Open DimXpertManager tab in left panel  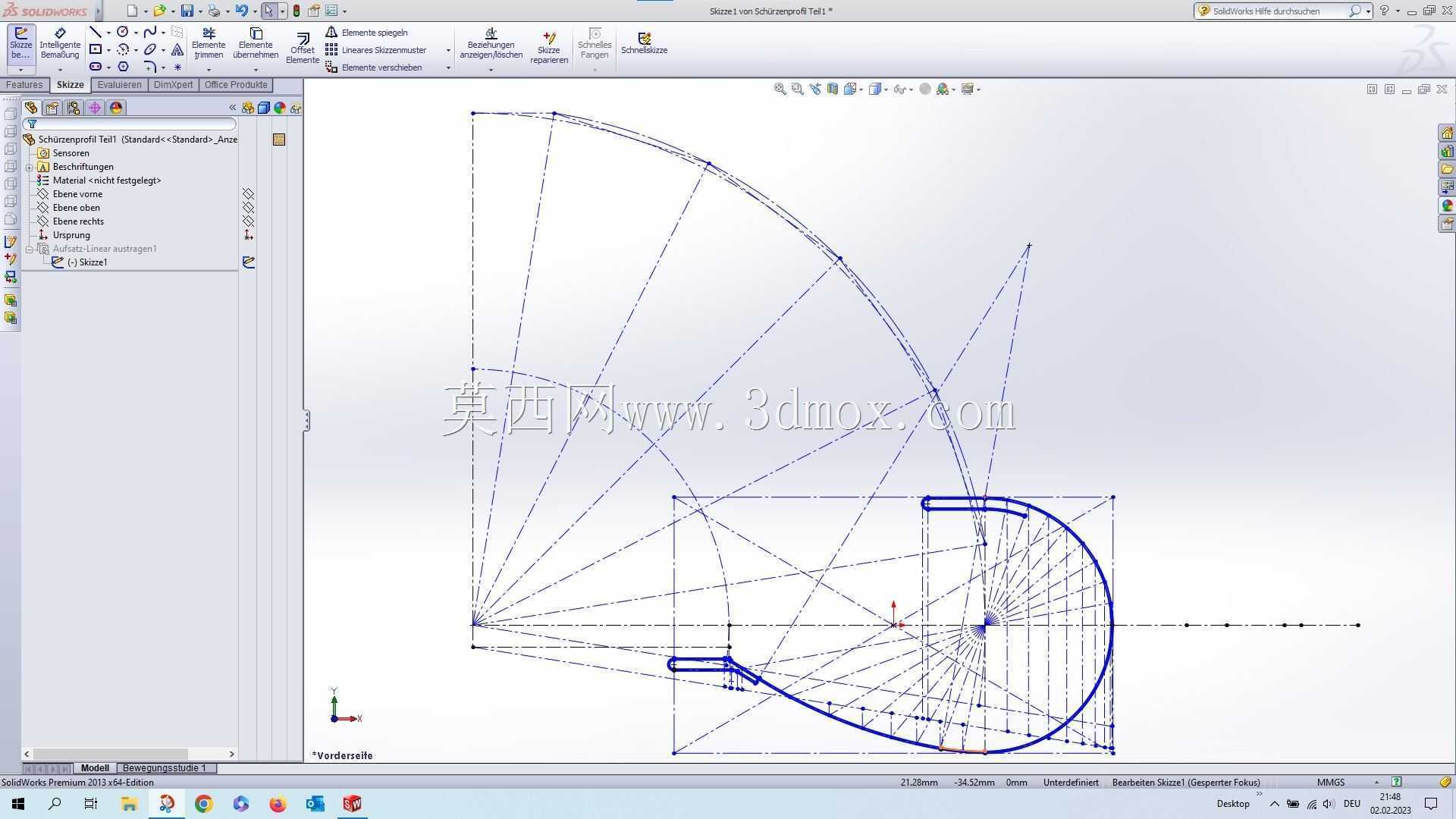click(95, 108)
